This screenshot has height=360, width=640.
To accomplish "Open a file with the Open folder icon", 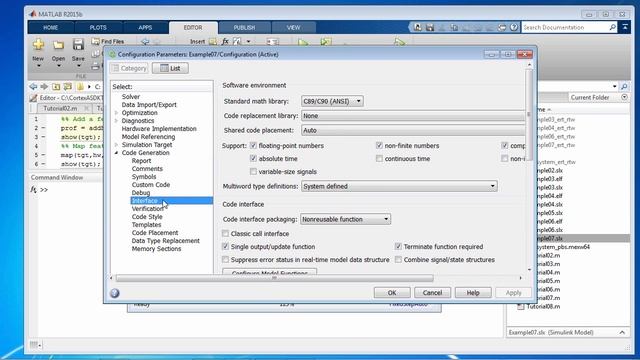I will (58, 44).
